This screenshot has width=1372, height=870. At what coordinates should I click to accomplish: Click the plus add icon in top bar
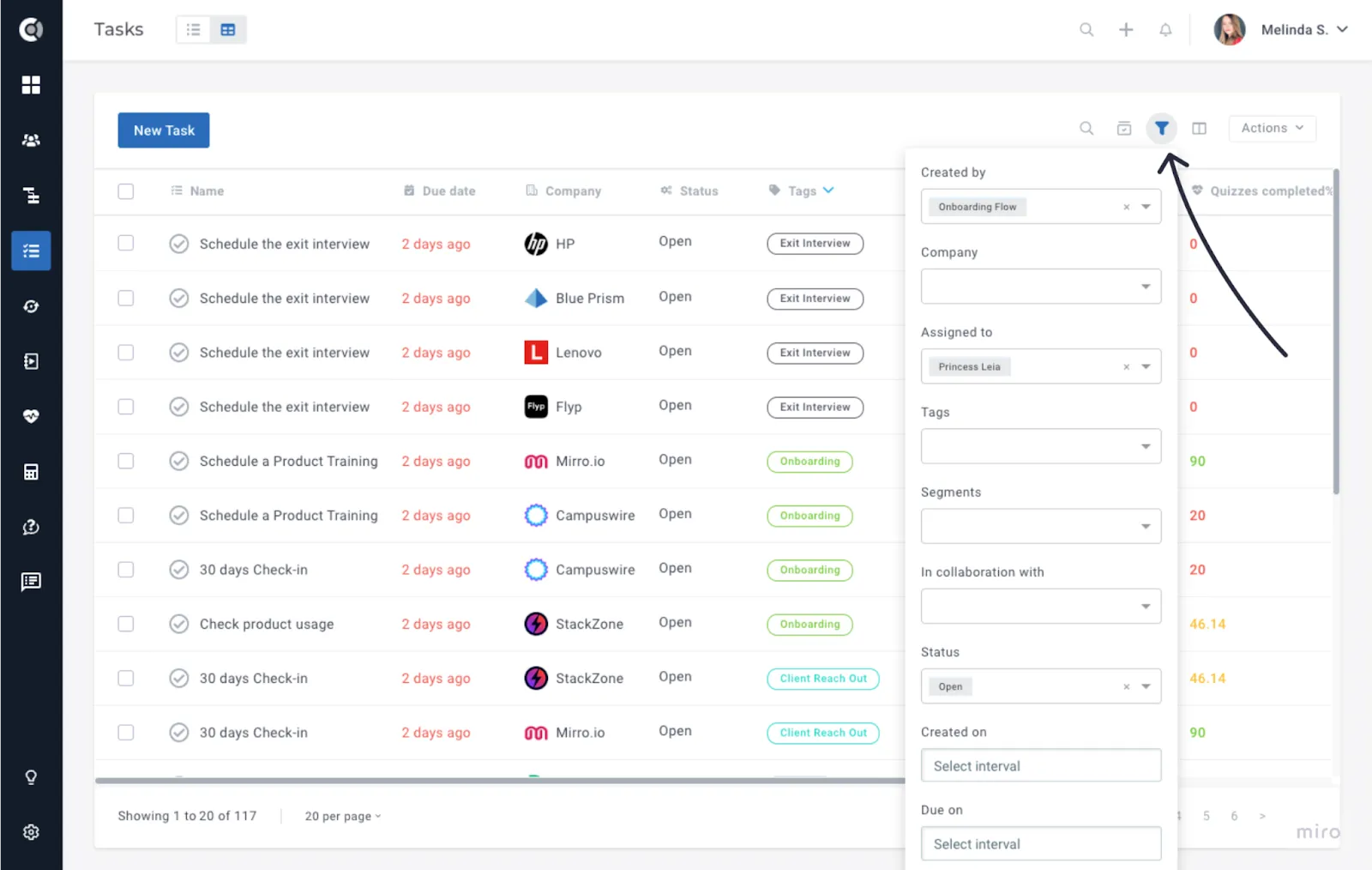(x=1126, y=30)
